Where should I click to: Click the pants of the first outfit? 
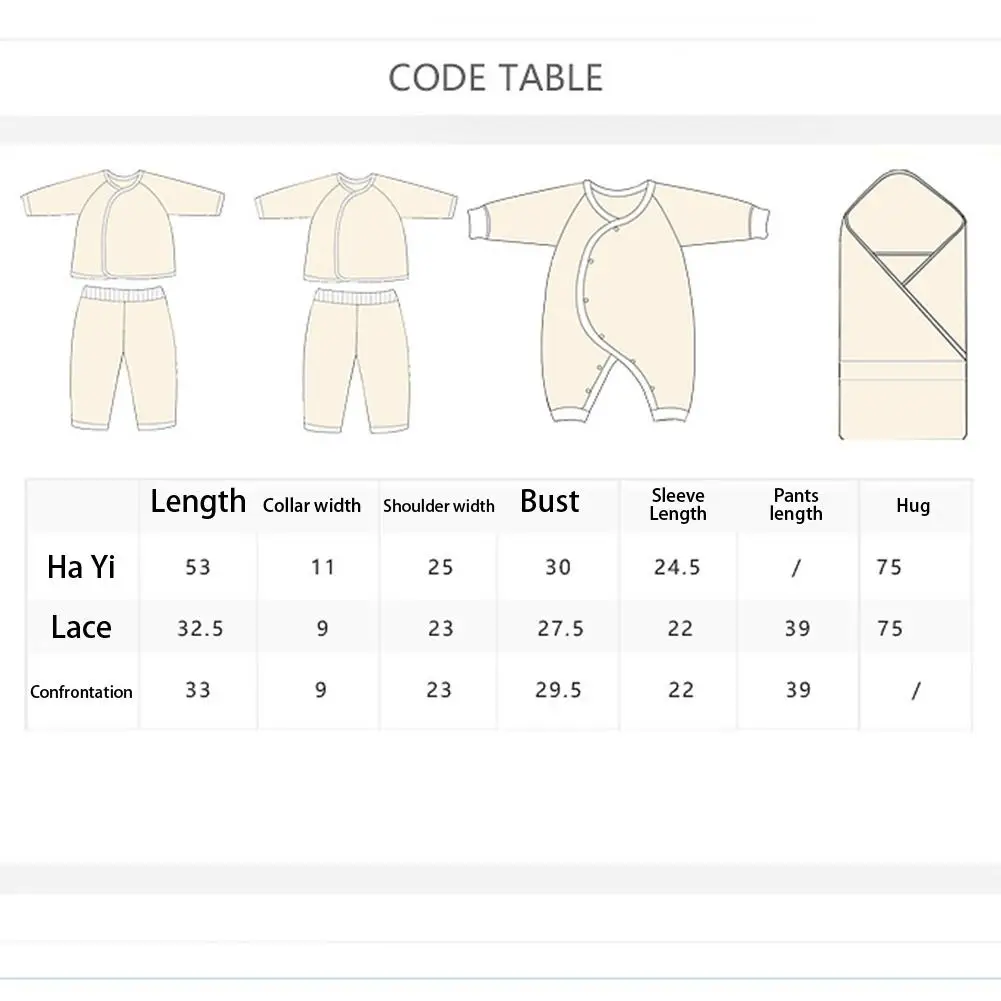pos(123,359)
